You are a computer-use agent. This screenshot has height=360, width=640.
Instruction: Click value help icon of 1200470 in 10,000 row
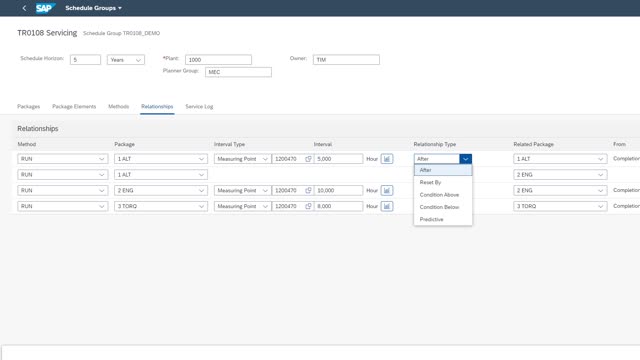[308, 190]
